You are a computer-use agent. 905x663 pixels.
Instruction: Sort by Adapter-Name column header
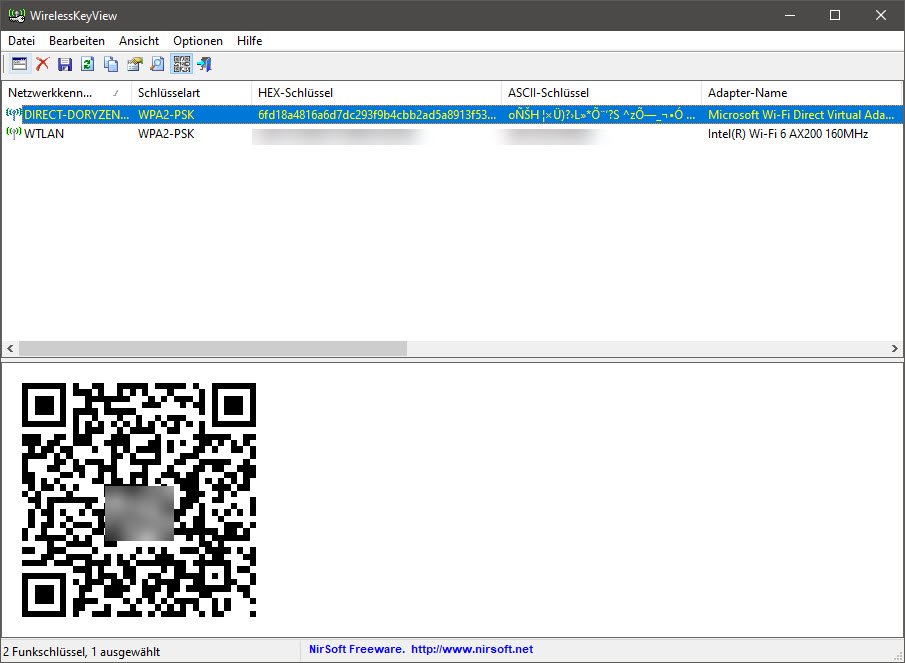801,93
